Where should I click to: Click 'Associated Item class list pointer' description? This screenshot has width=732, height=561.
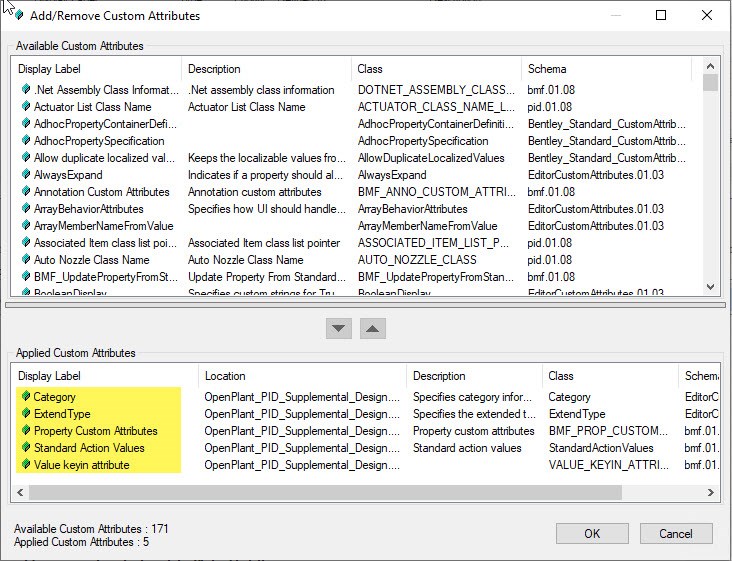click(264, 243)
